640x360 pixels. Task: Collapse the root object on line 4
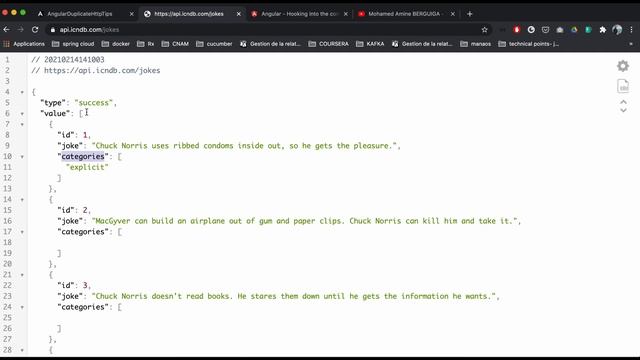(x=22, y=92)
